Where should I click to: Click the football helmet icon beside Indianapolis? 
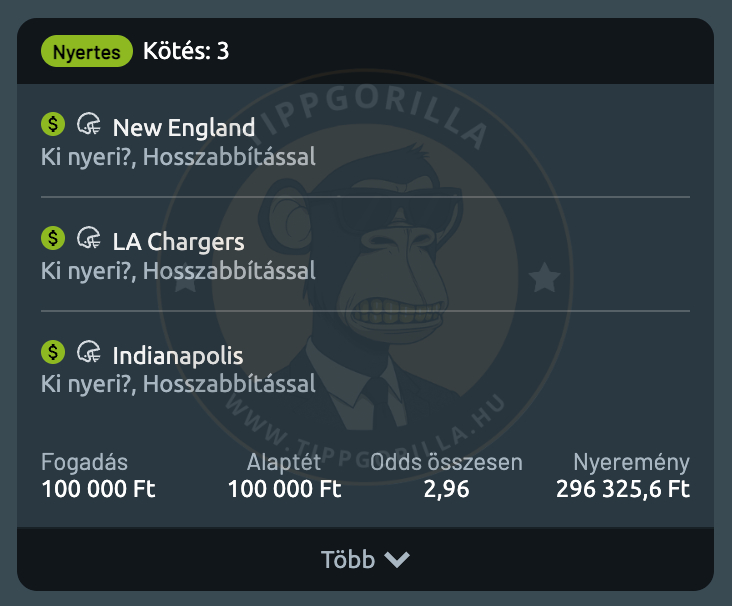tap(89, 353)
